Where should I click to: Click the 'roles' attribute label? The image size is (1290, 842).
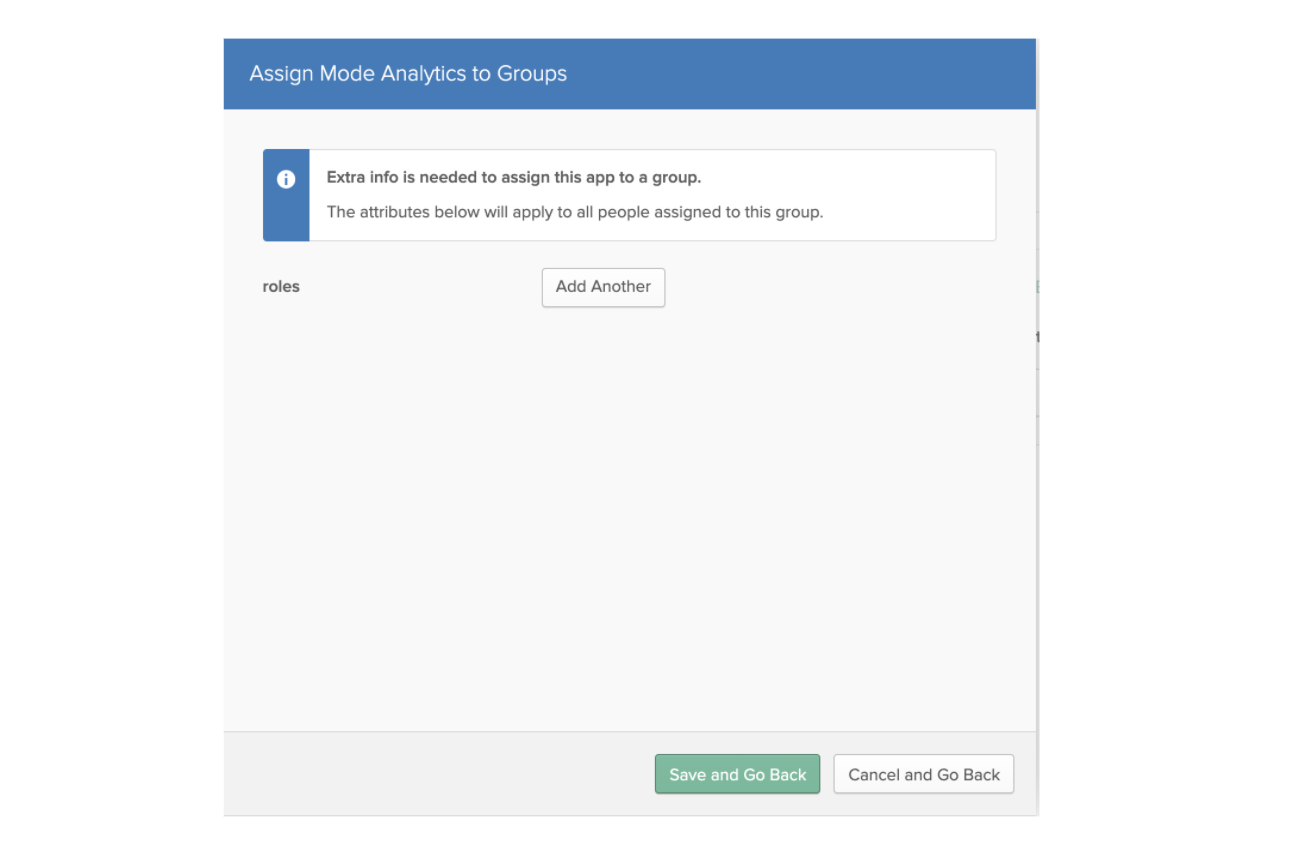281,287
